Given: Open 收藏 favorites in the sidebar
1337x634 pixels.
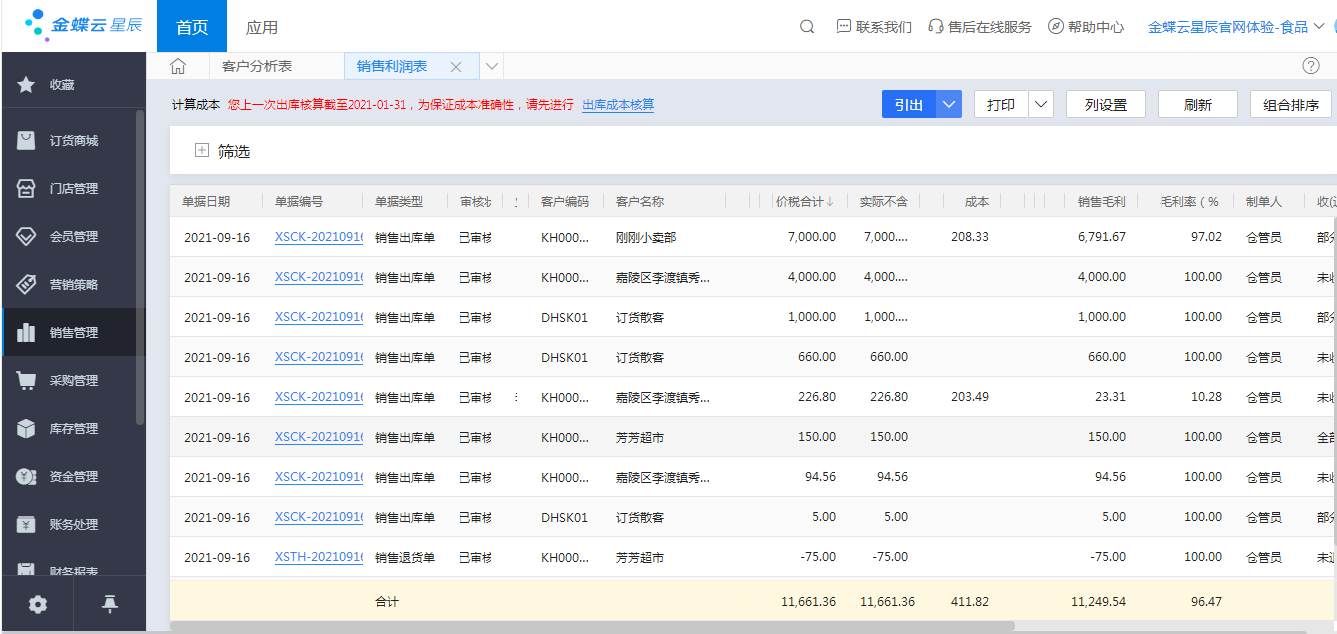Looking at the screenshot, I should pos(62,85).
